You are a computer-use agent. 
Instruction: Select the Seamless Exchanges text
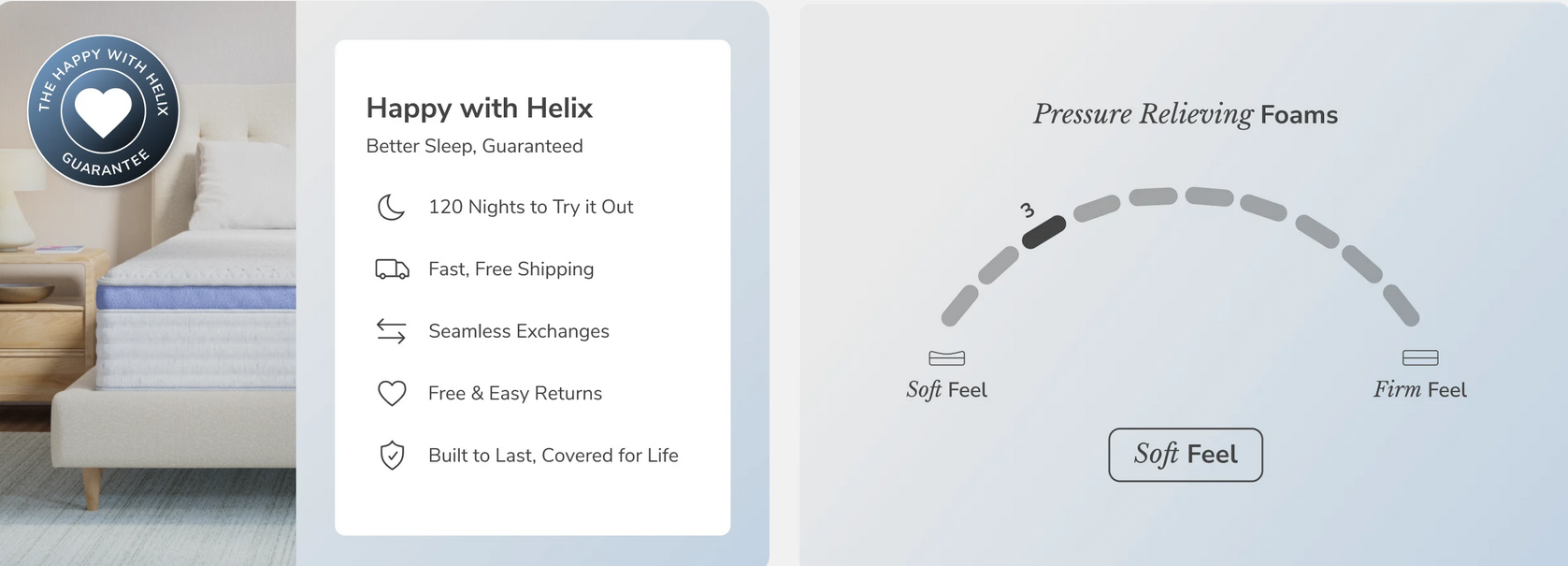pos(518,331)
